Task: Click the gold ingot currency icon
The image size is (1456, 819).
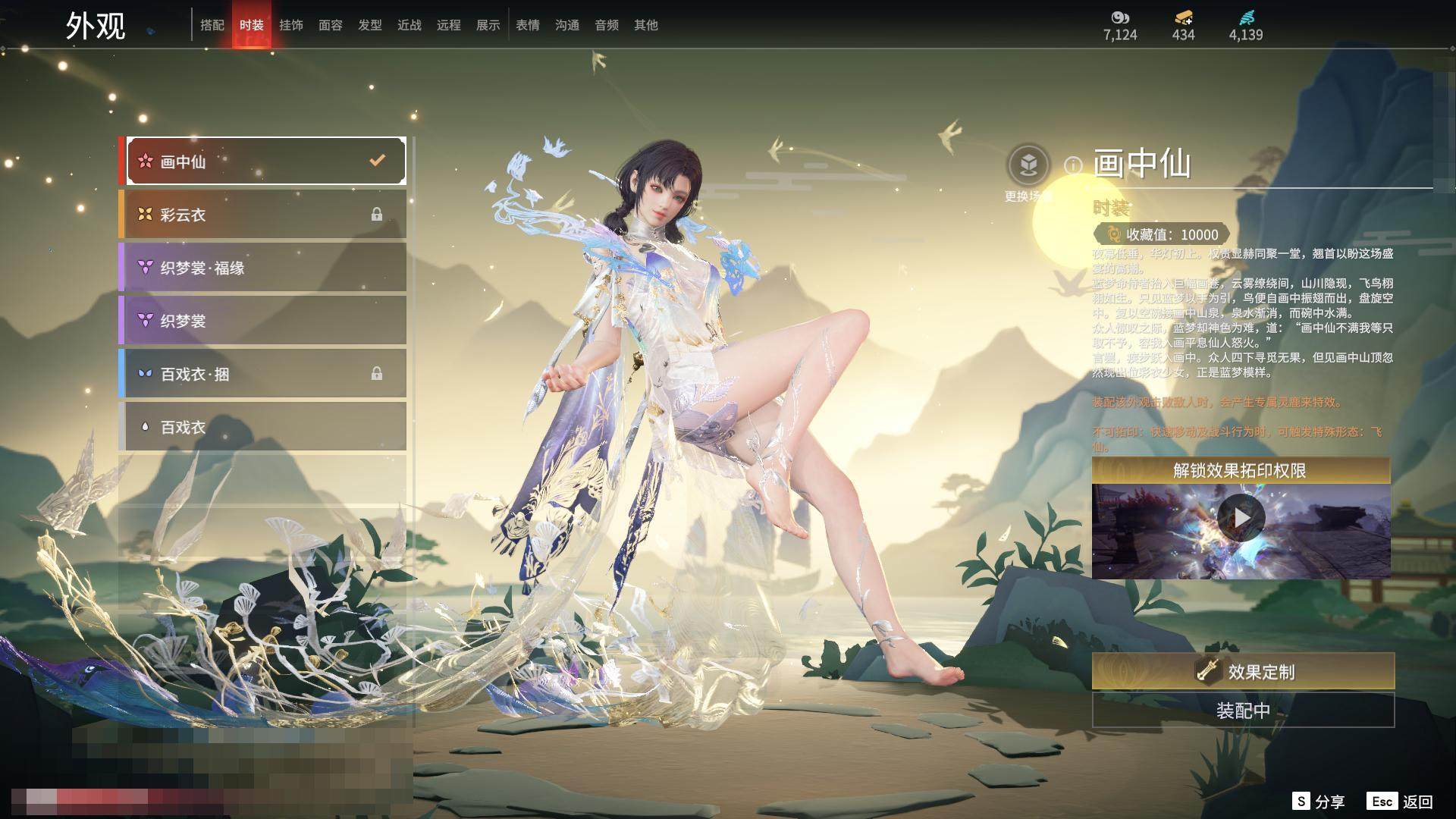Action: [x=1183, y=17]
